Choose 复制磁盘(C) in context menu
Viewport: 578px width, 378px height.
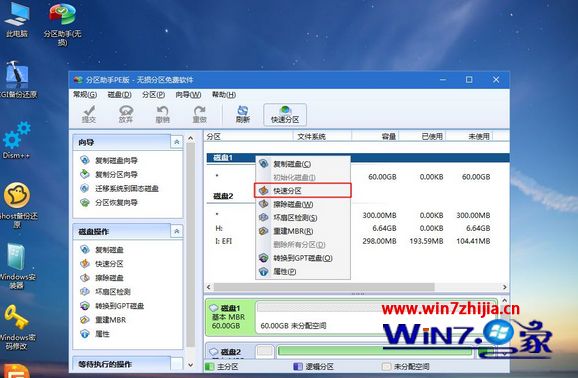(x=303, y=164)
